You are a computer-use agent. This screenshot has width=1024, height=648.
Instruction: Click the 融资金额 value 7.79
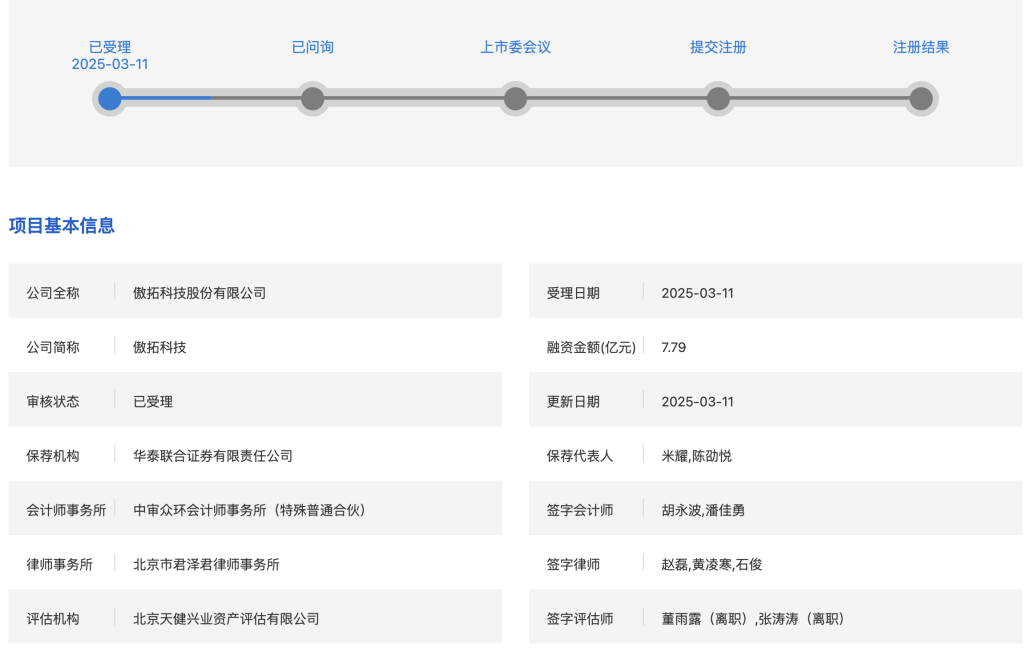674,348
